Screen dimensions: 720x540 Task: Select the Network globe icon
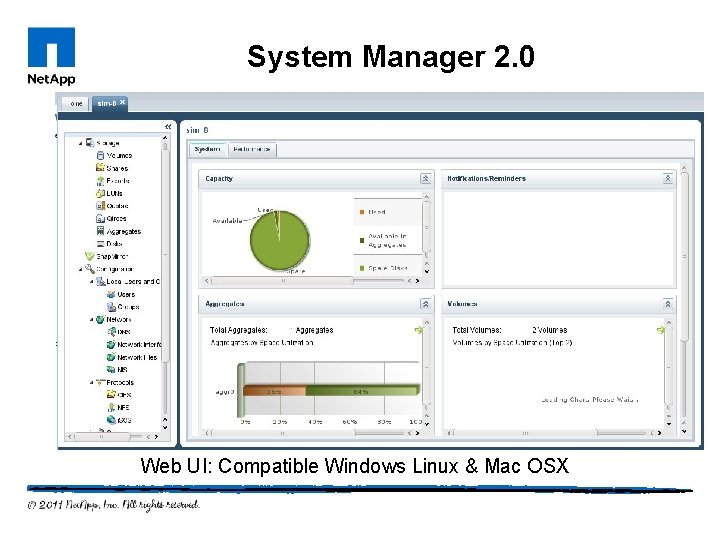click(x=101, y=319)
